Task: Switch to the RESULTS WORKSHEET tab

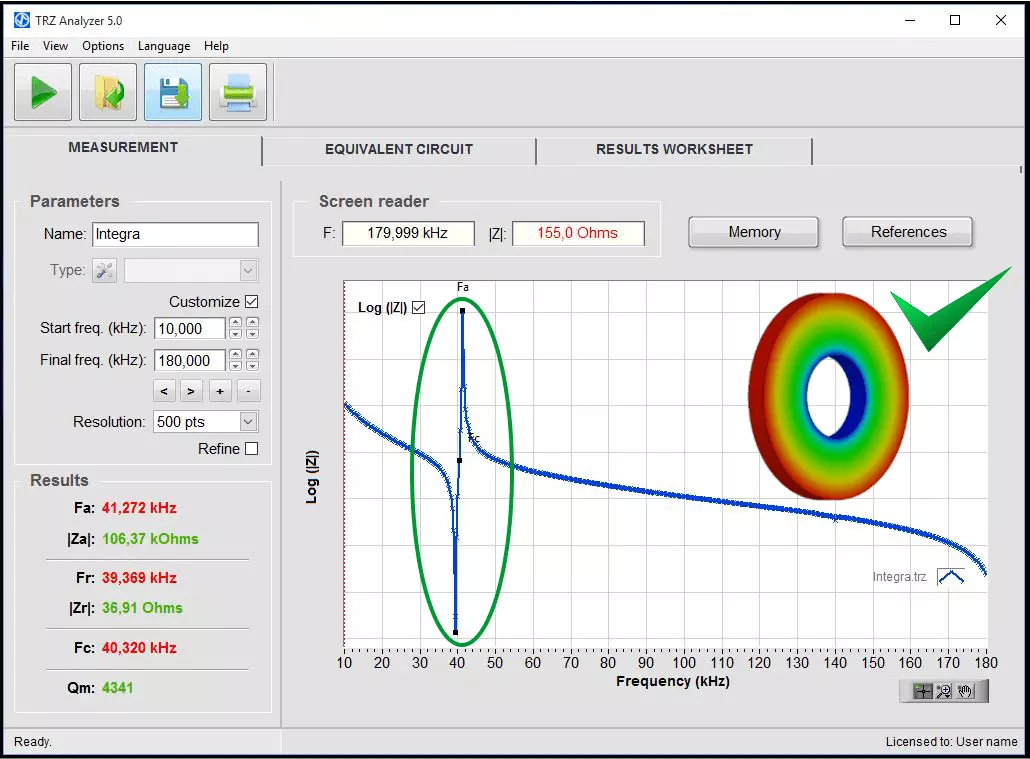Action: click(x=674, y=149)
